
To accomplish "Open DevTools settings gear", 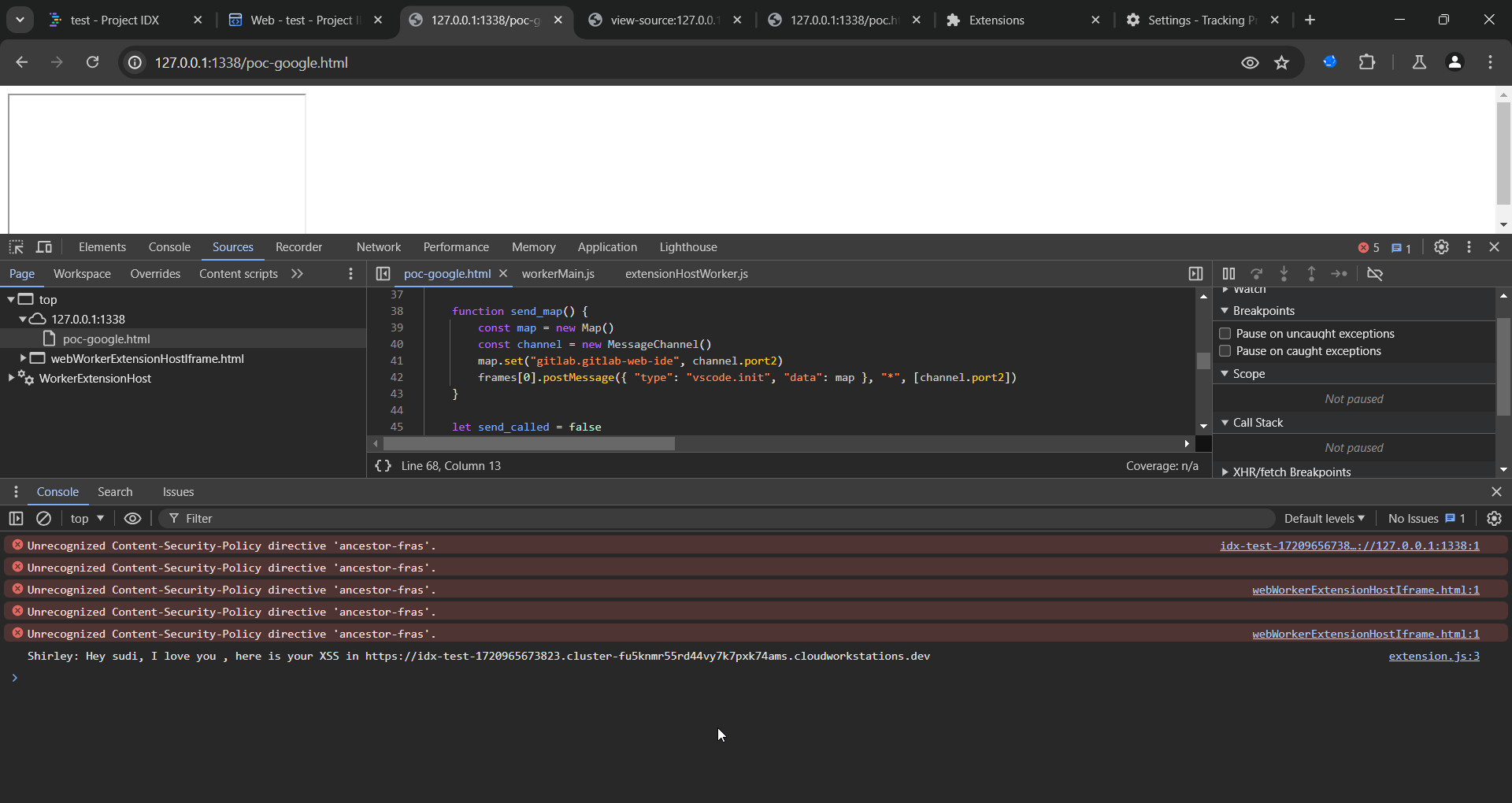I will (x=1441, y=247).
